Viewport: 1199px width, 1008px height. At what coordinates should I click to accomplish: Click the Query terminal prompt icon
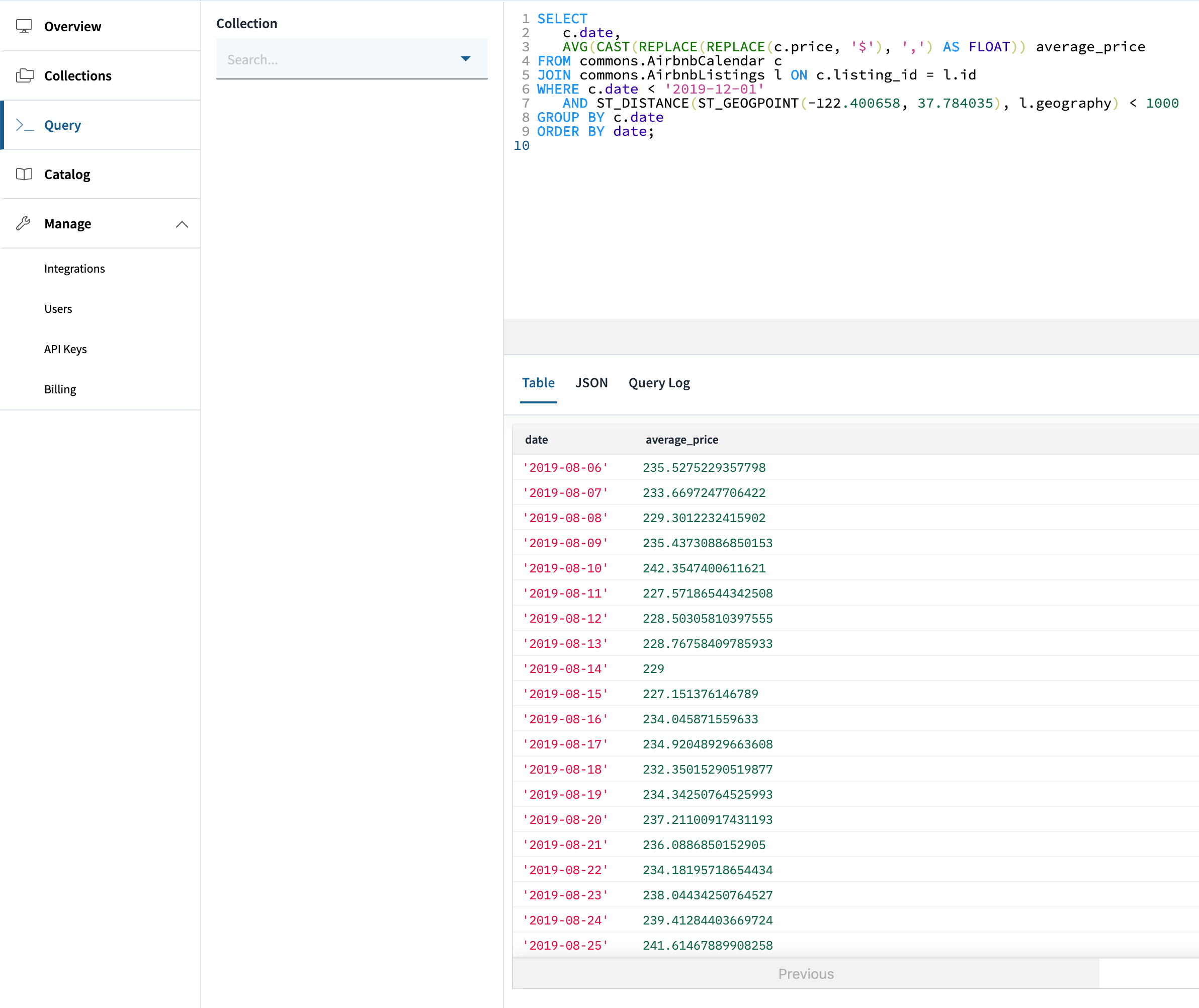pyautogui.click(x=25, y=125)
